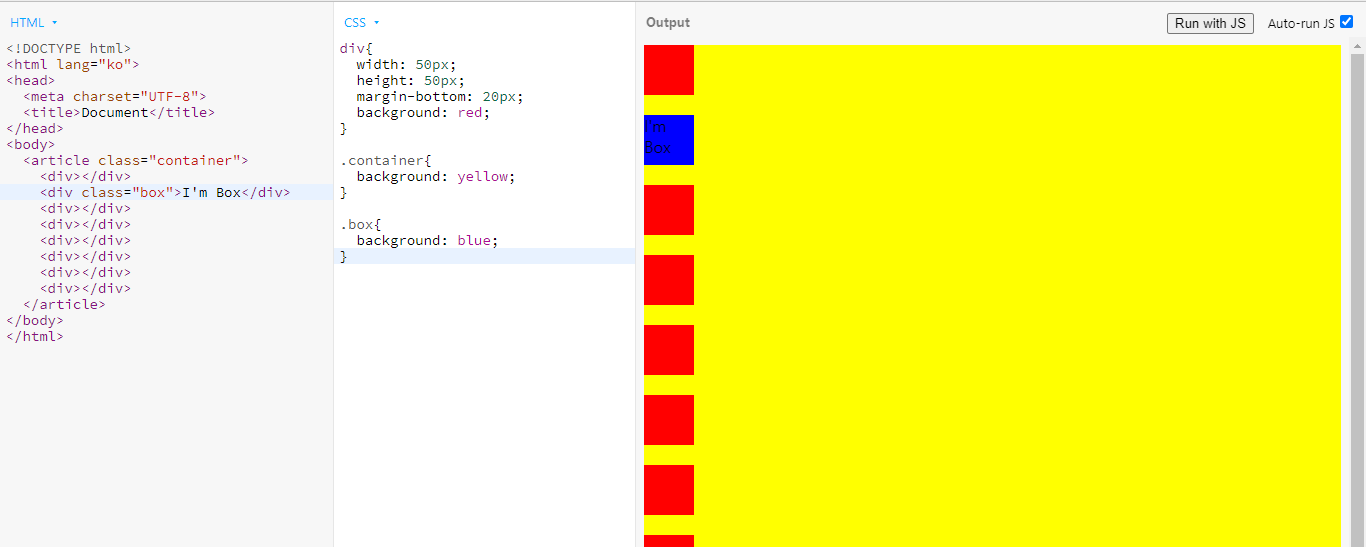This screenshot has width=1366, height=547.
Task: Click the opening '<head>' tag line
Action: pos(31,80)
